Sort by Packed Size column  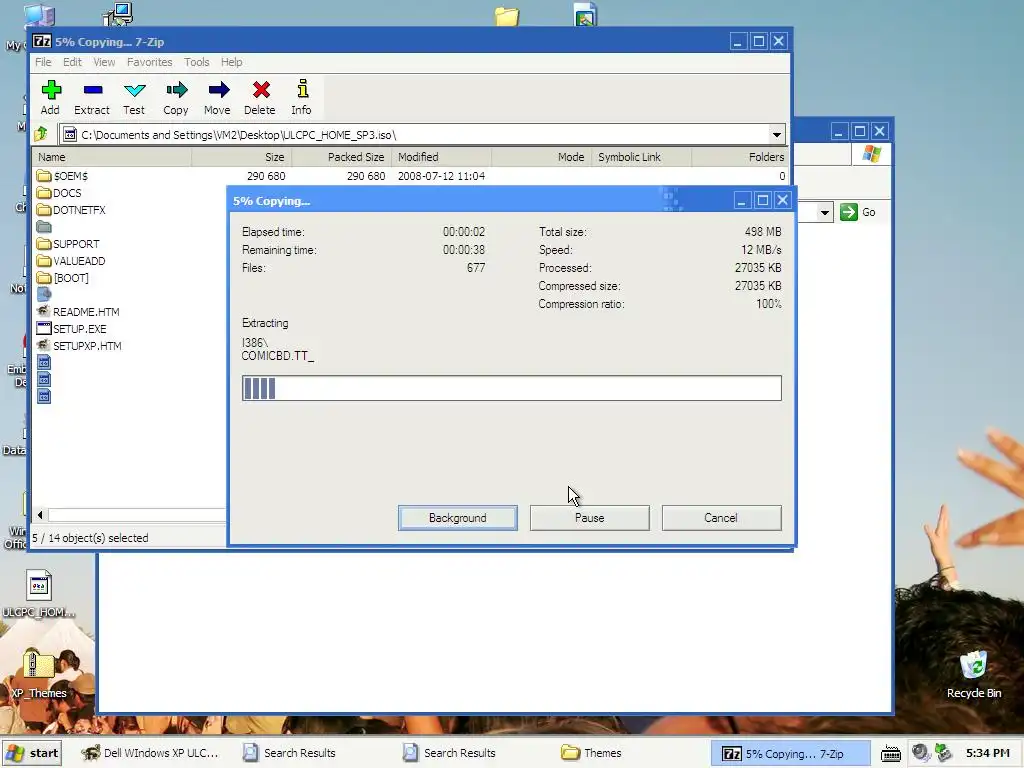[342, 157]
